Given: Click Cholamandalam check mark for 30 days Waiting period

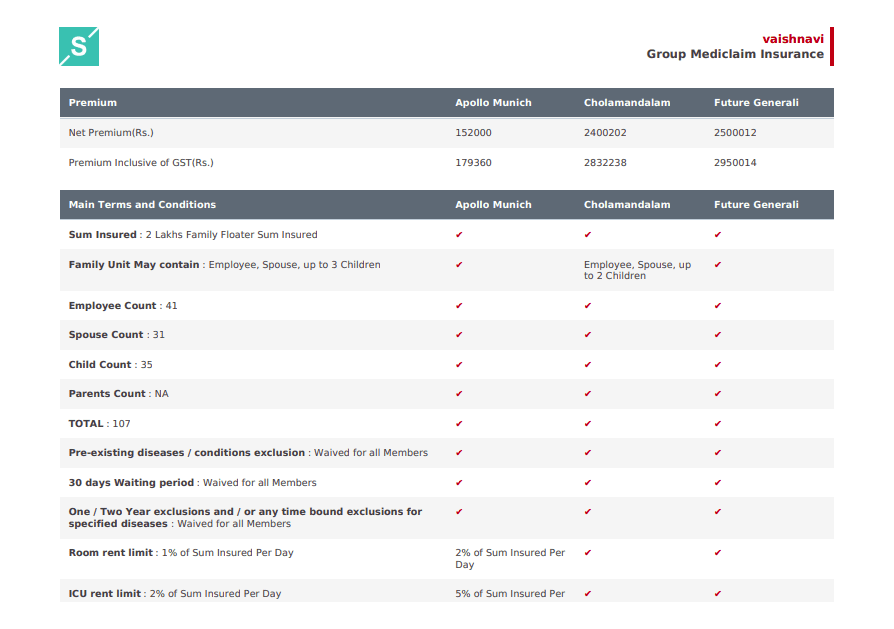Looking at the screenshot, I should point(588,482).
